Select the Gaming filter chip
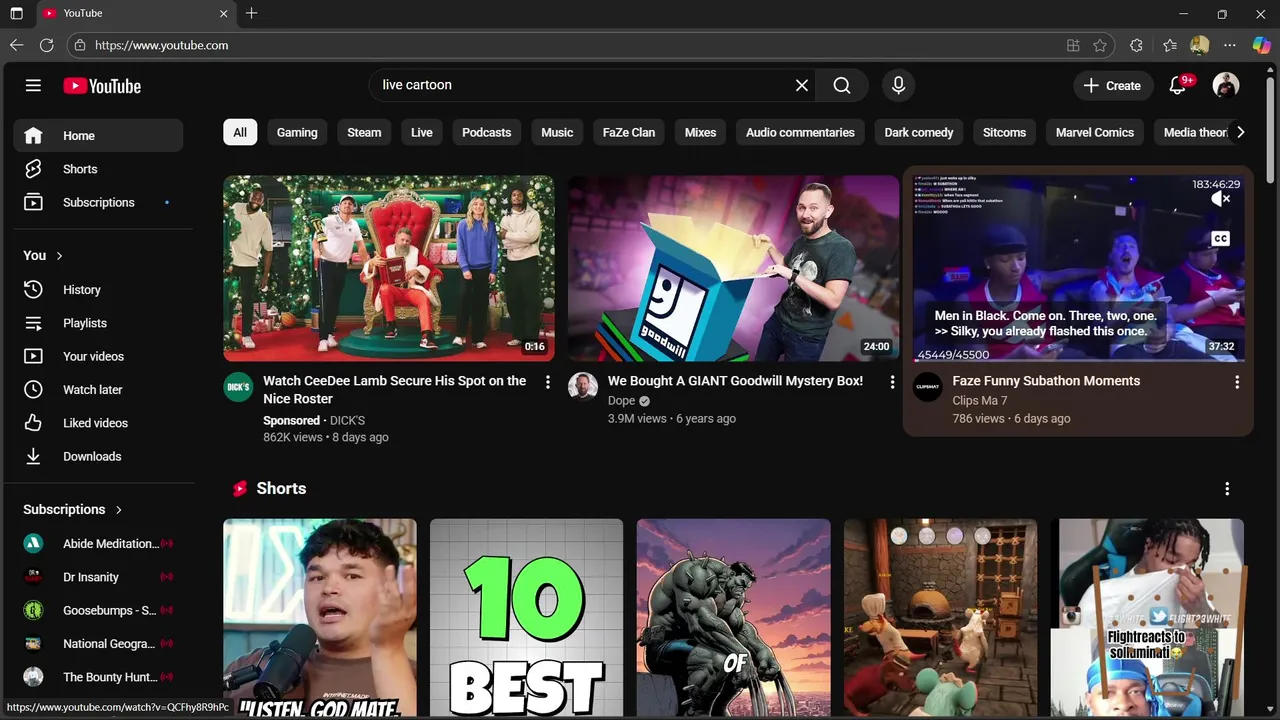The height and width of the screenshot is (720, 1280). tap(297, 132)
